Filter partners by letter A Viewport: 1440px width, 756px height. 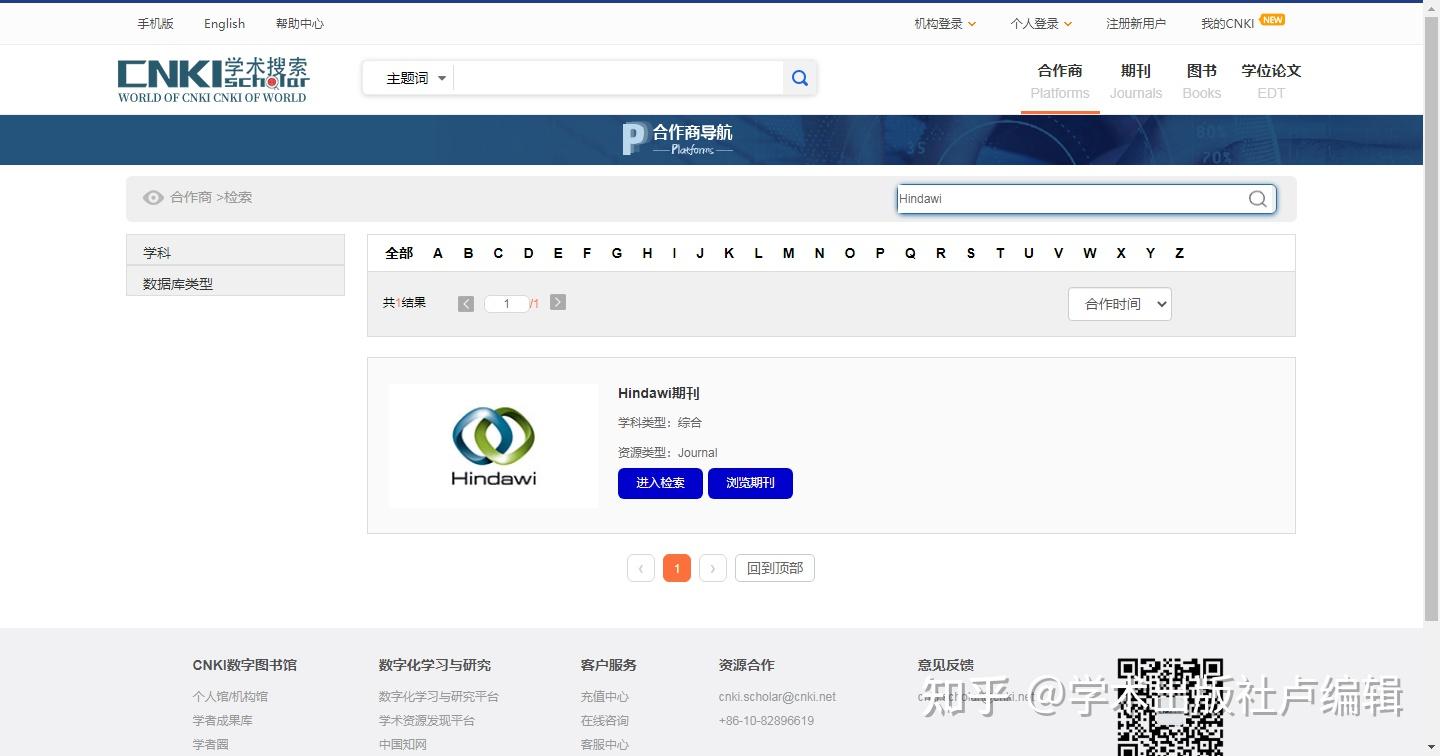[x=438, y=253]
